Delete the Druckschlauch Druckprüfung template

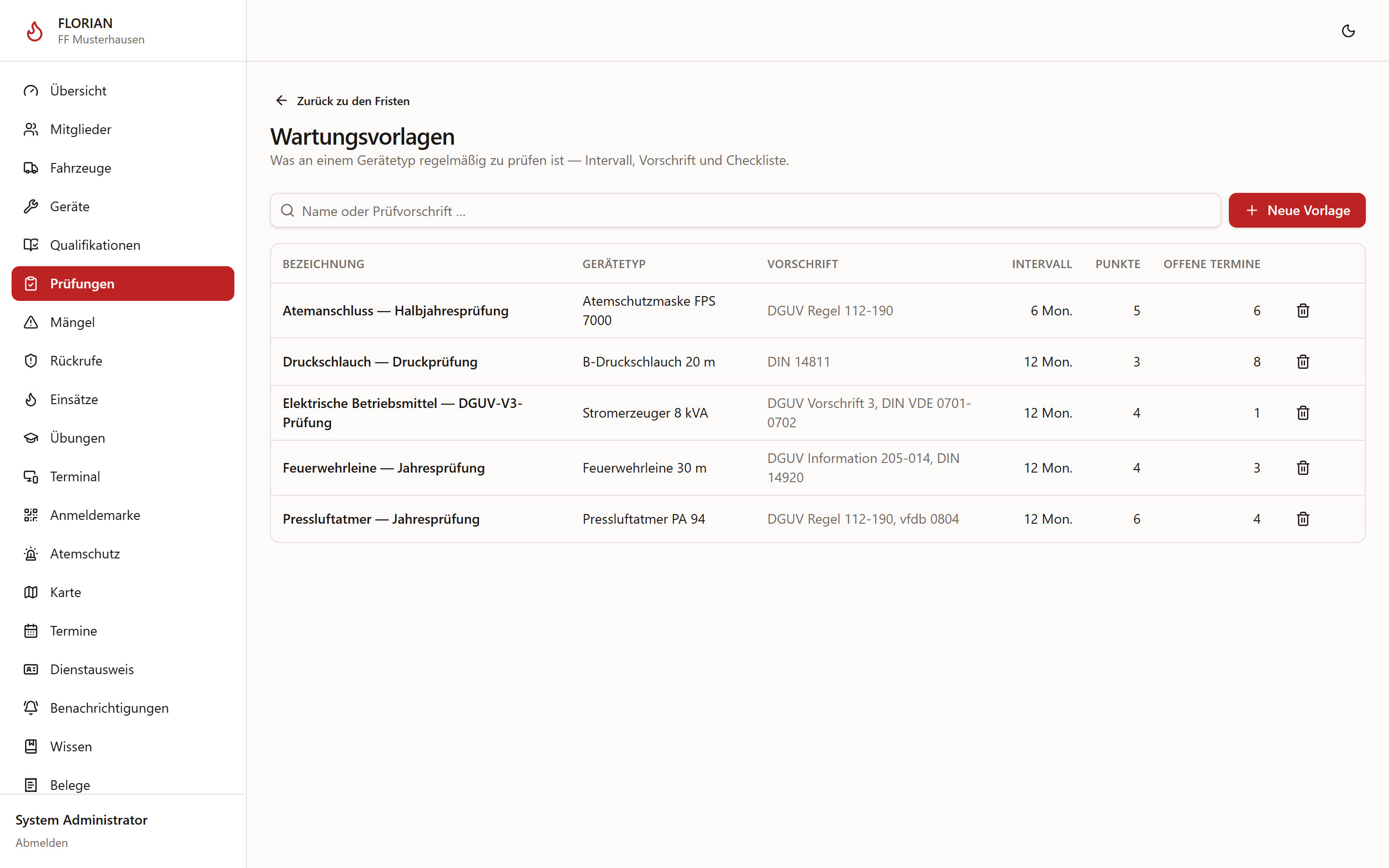point(1303,362)
